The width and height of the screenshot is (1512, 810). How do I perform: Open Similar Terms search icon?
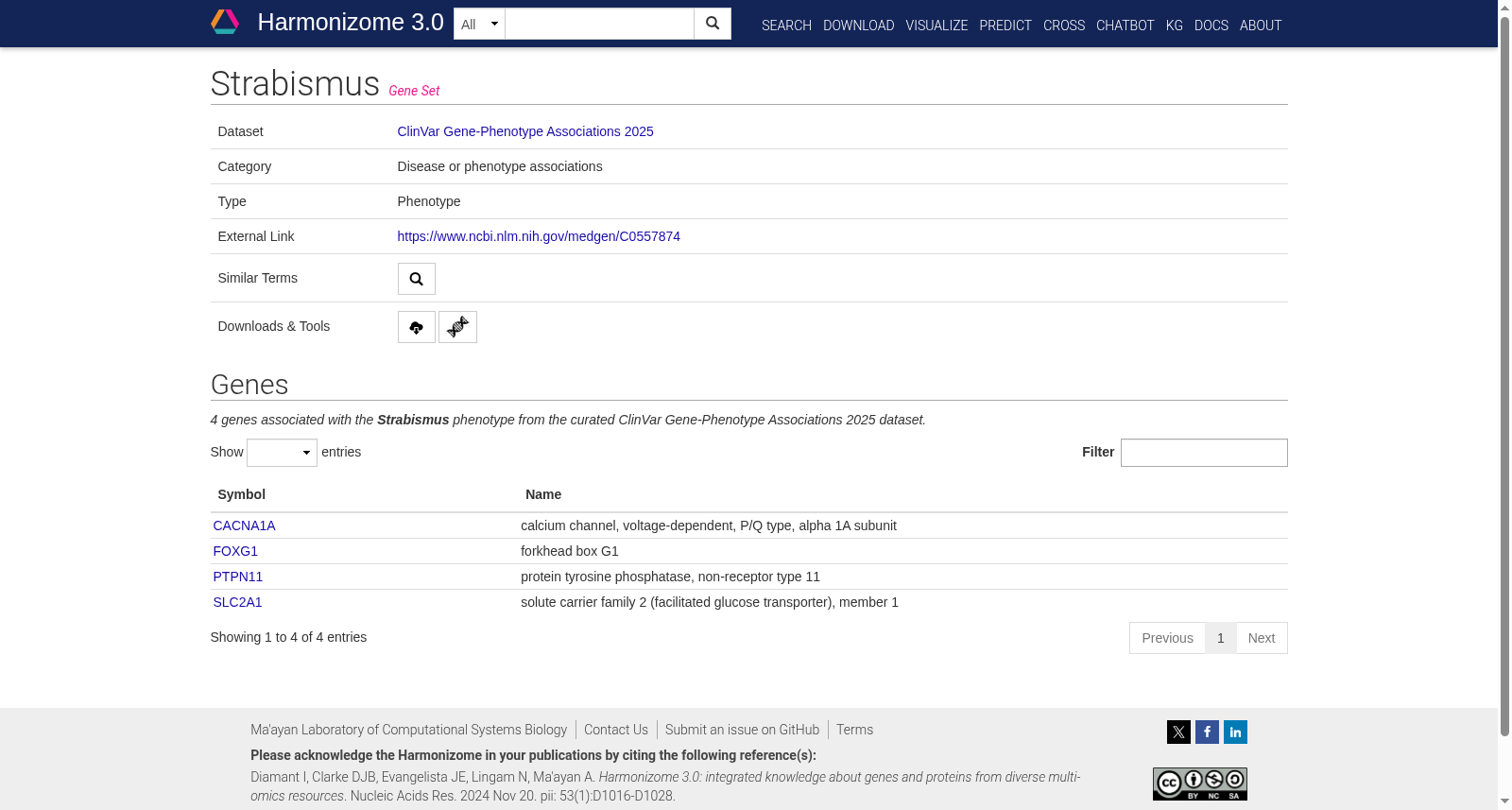(x=417, y=279)
